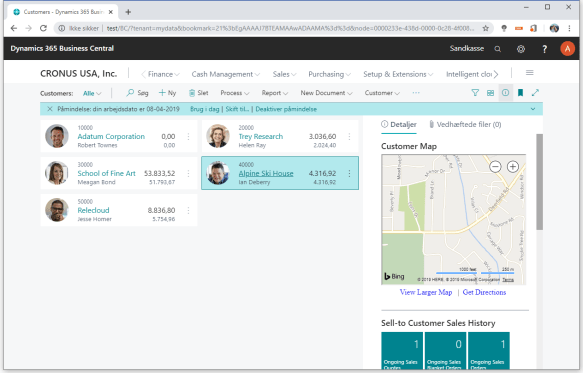Go back in the browser

(14, 28)
